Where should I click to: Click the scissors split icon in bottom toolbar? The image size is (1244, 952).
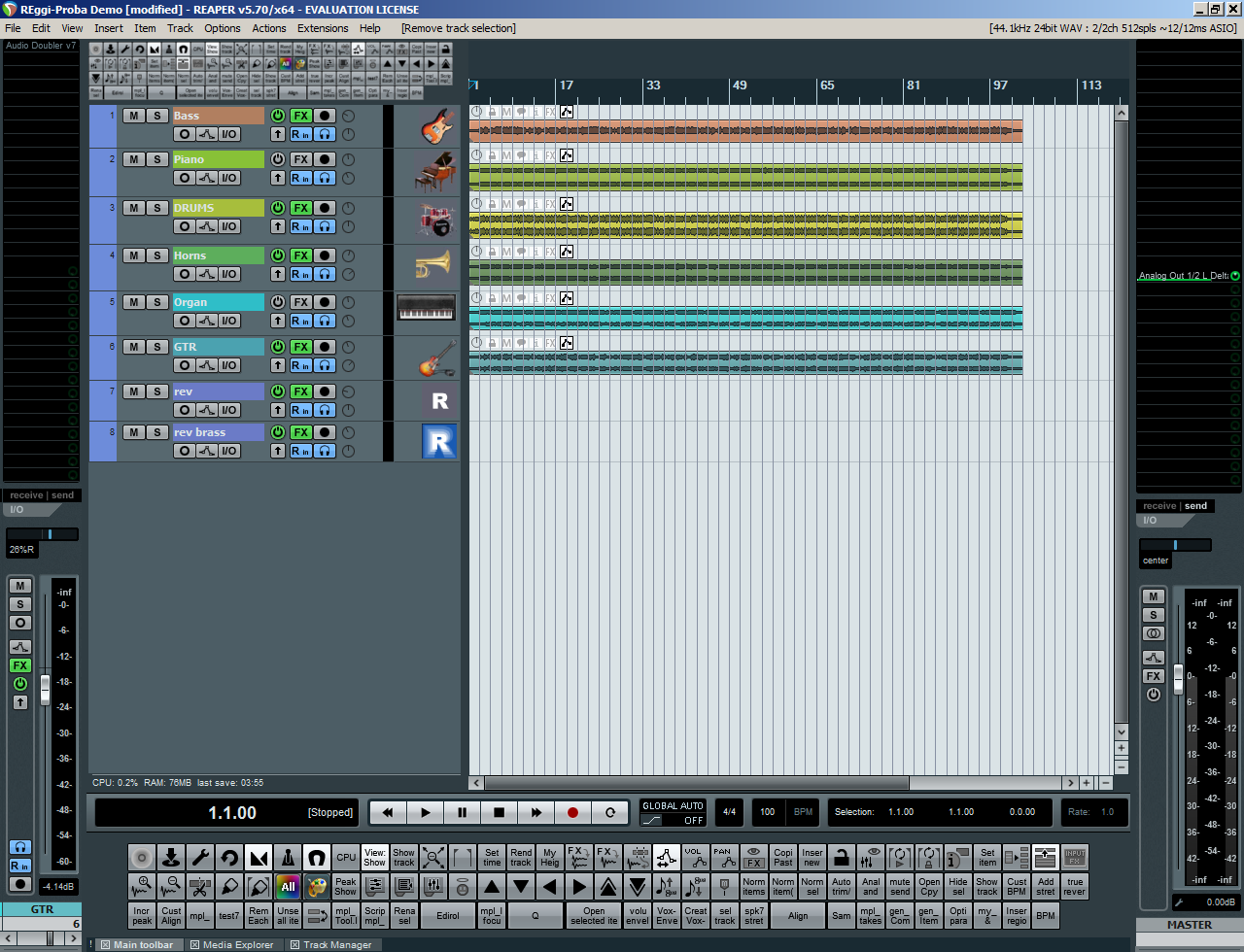200,886
